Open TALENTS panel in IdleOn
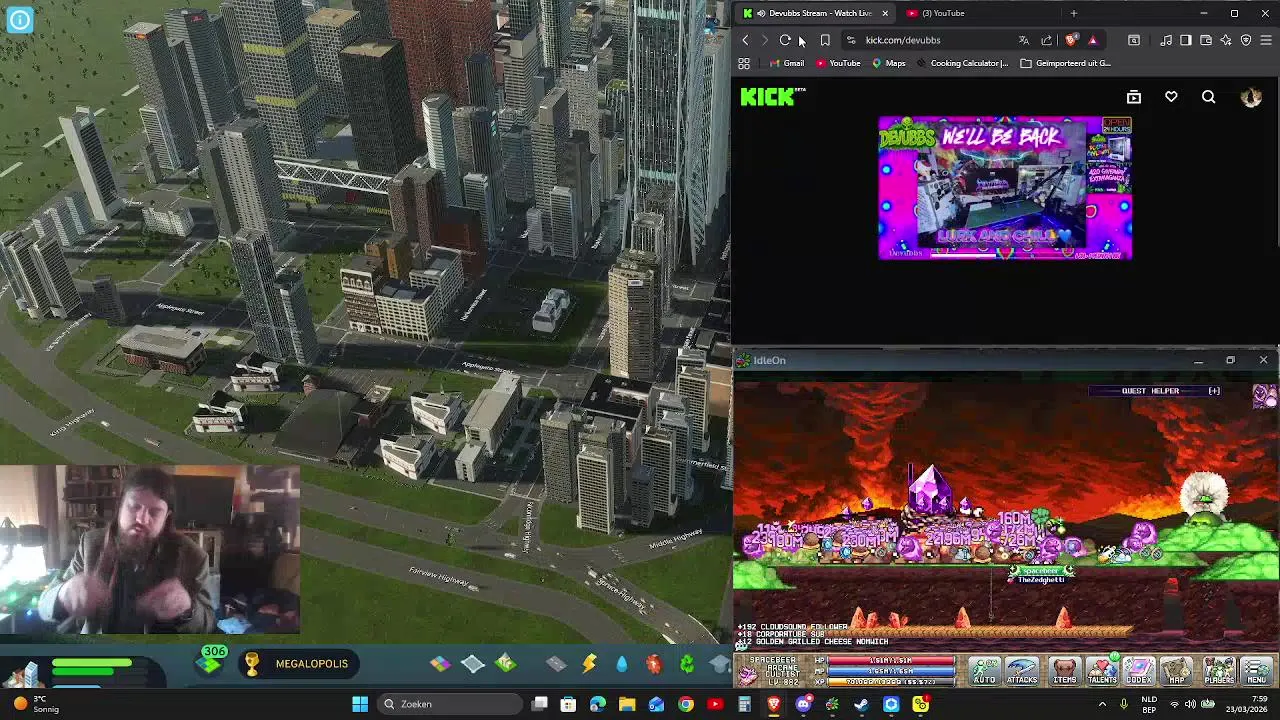This screenshot has height=720, width=1280. (1102, 670)
